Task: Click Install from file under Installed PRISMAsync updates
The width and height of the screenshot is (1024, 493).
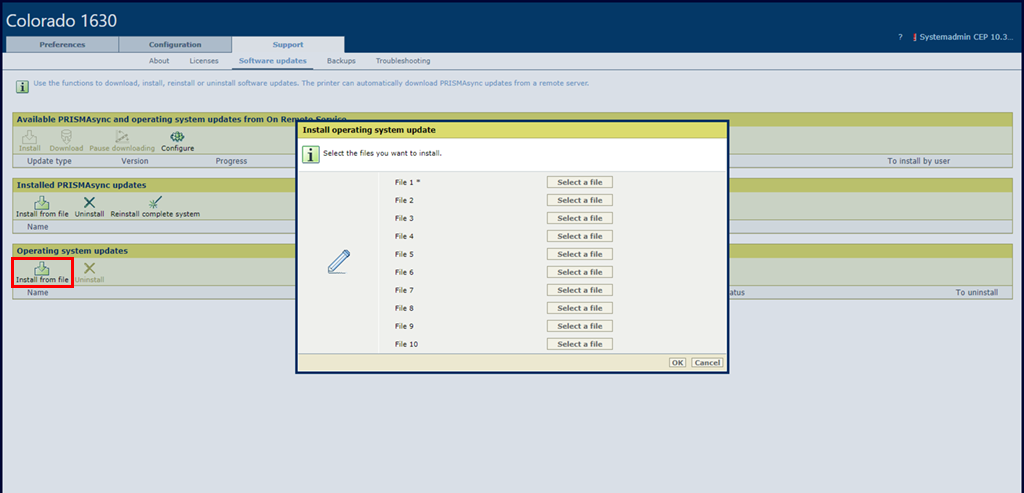Action: pos(42,202)
